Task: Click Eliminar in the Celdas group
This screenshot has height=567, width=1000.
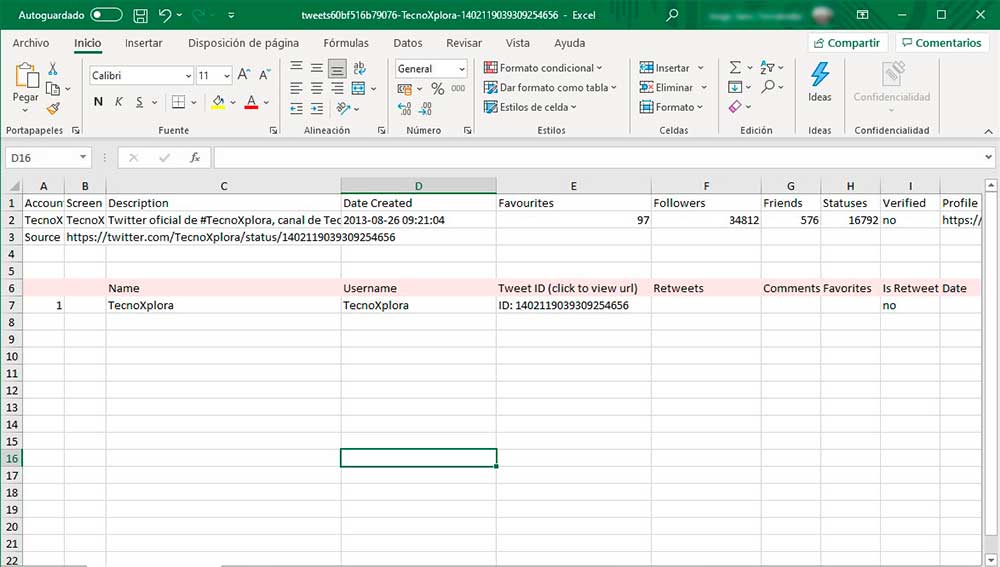Action: [673, 87]
